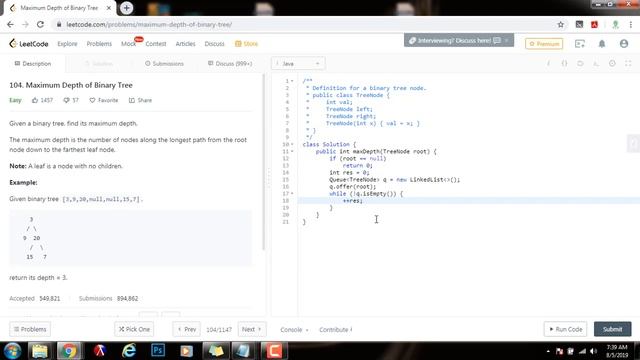This screenshot has width=640, height=360.
Task: Click the thumbs up like icon
Action: (x=35, y=100)
